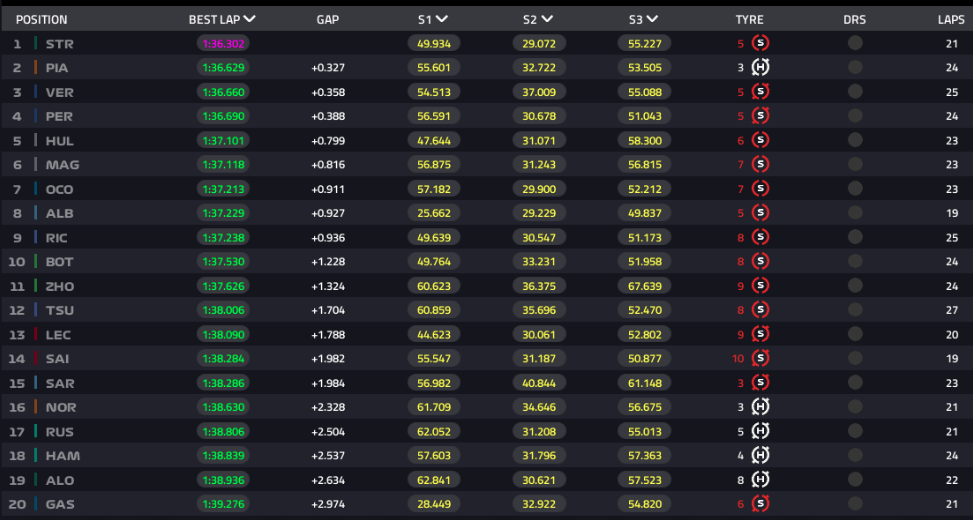Screen dimensions: 973x520
Task: Click Perez's DRS indicator dot
Action: 855,116
